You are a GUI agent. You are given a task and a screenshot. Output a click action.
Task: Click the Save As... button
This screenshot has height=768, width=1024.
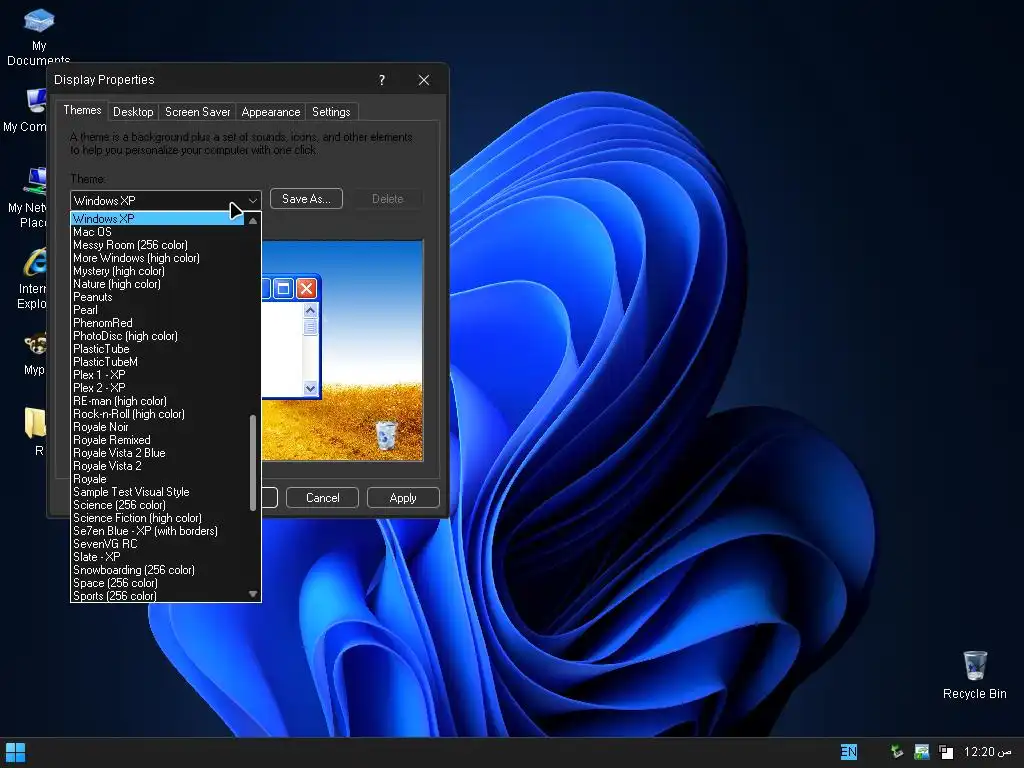click(306, 199)
